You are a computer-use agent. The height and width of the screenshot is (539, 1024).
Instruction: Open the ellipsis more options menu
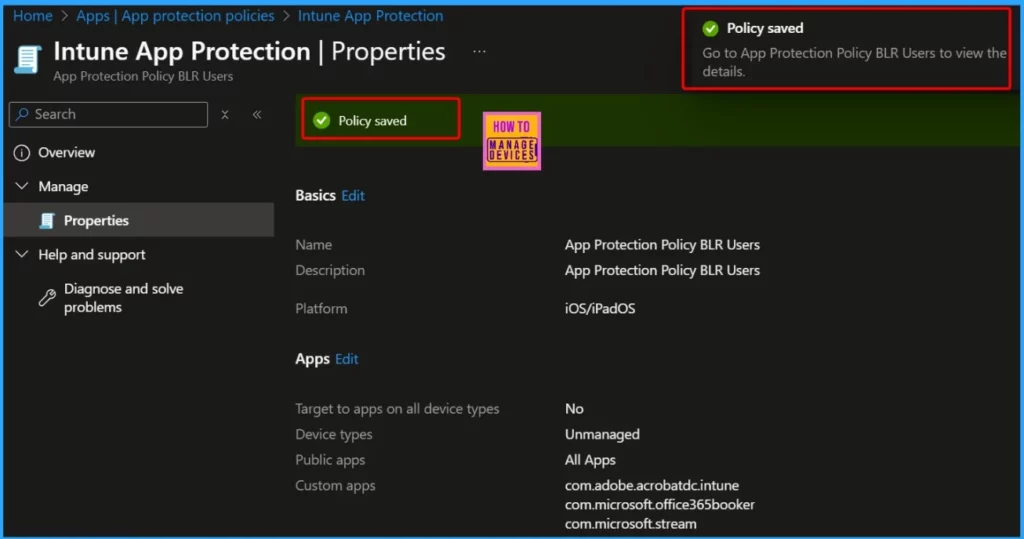(x=479, y=52)
